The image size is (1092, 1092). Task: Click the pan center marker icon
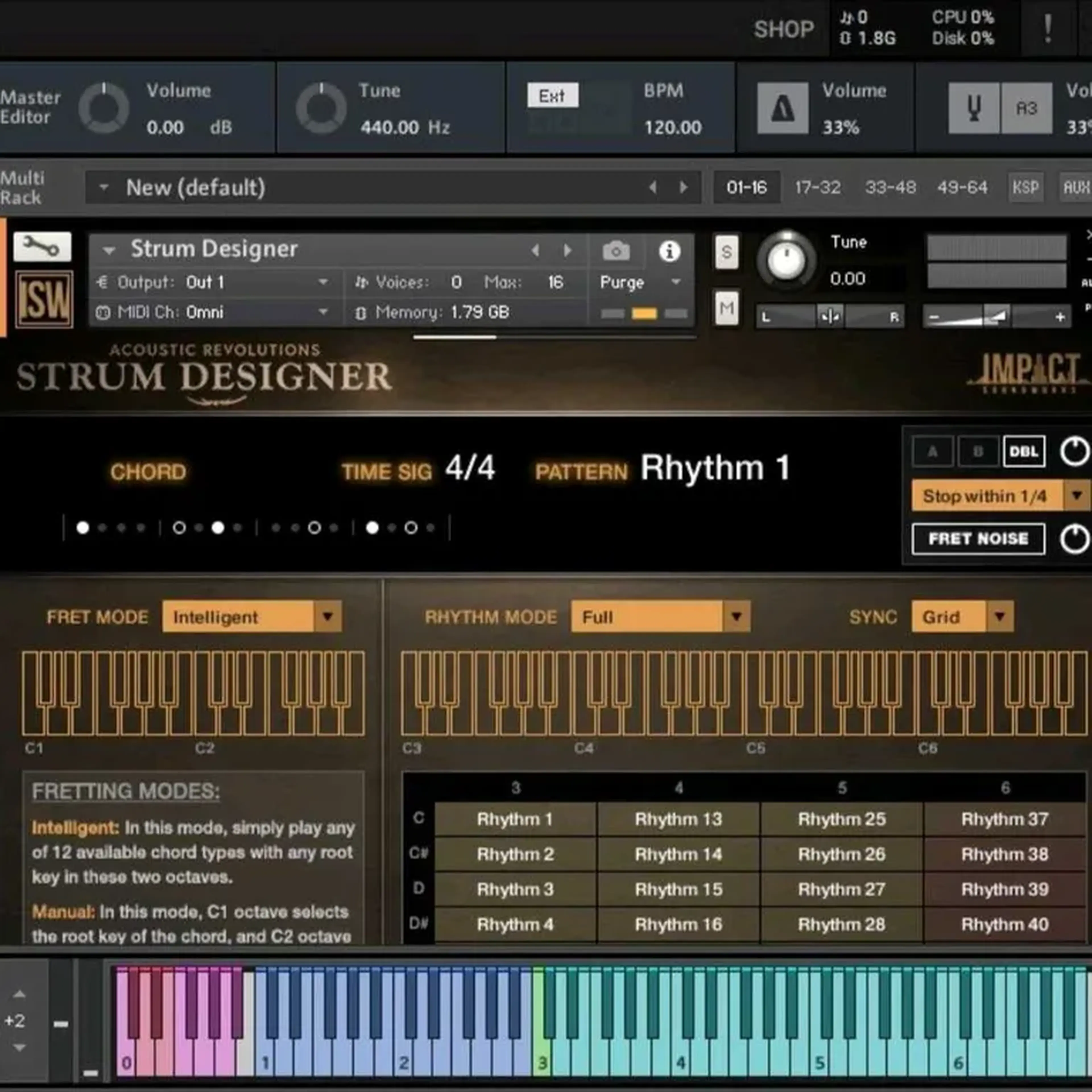coord(830,317)
